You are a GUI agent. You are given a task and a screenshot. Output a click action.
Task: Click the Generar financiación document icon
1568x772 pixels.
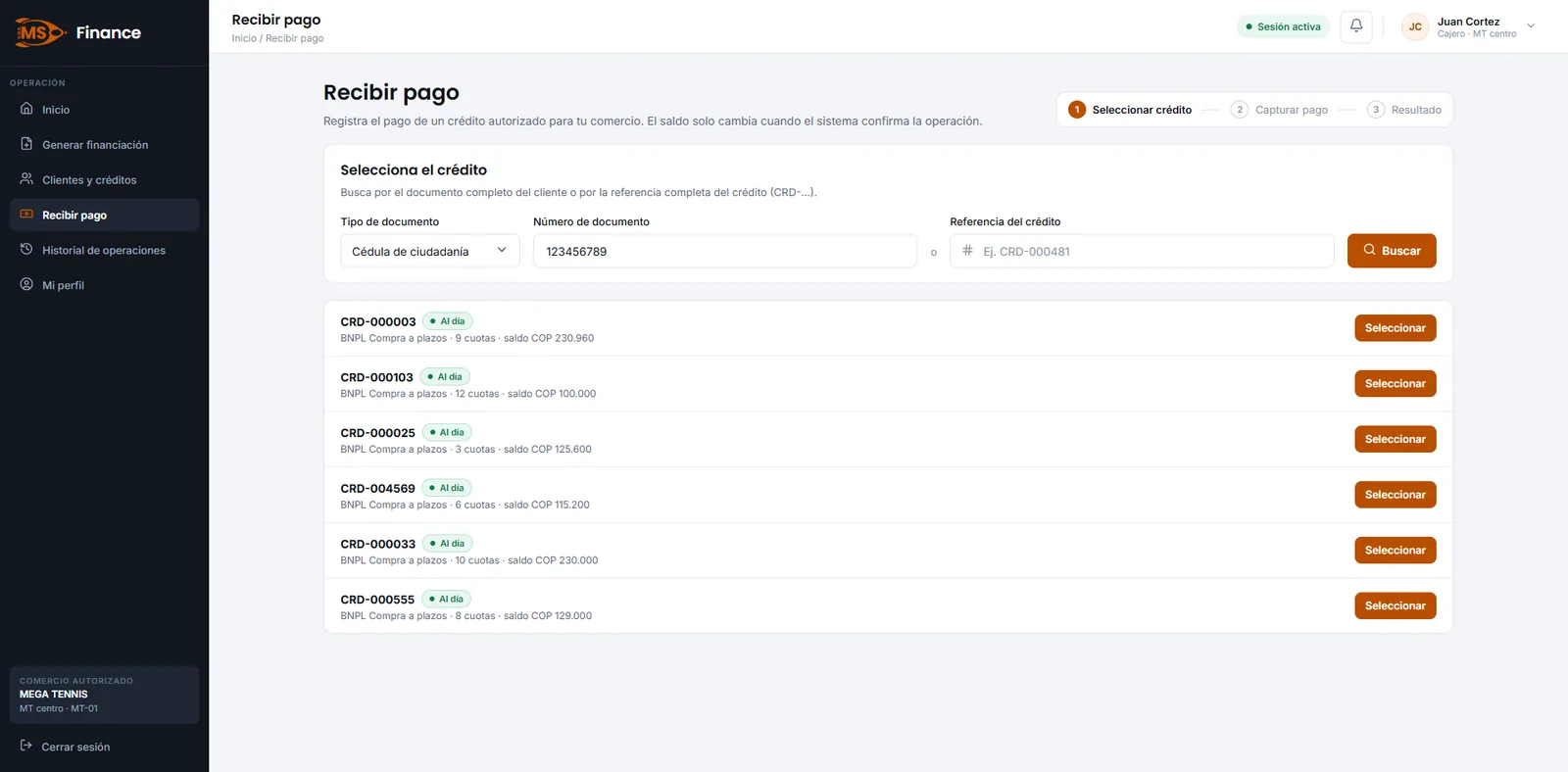pos(26,144)
